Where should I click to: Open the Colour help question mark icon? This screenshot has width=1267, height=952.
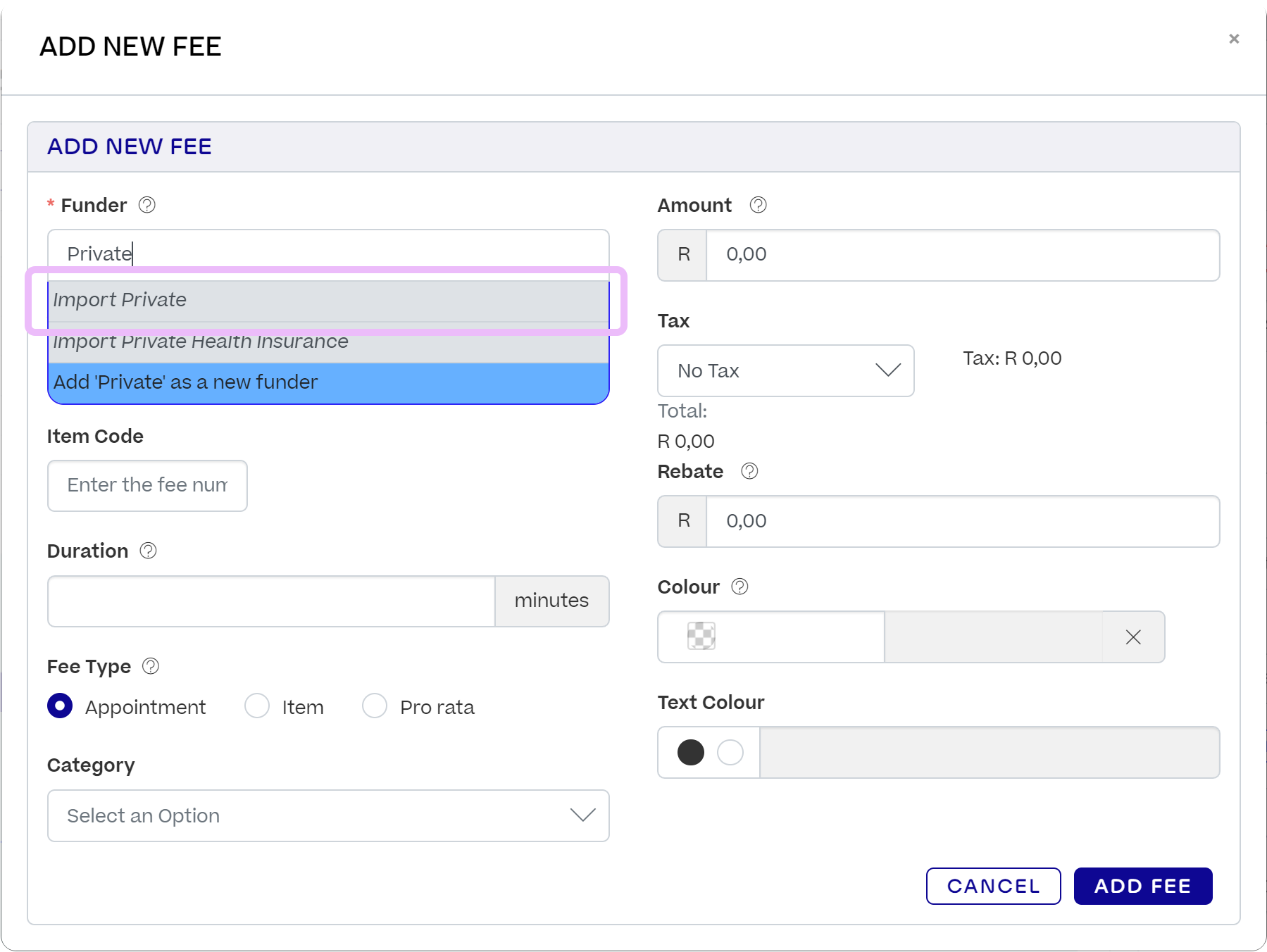(739, 587)
